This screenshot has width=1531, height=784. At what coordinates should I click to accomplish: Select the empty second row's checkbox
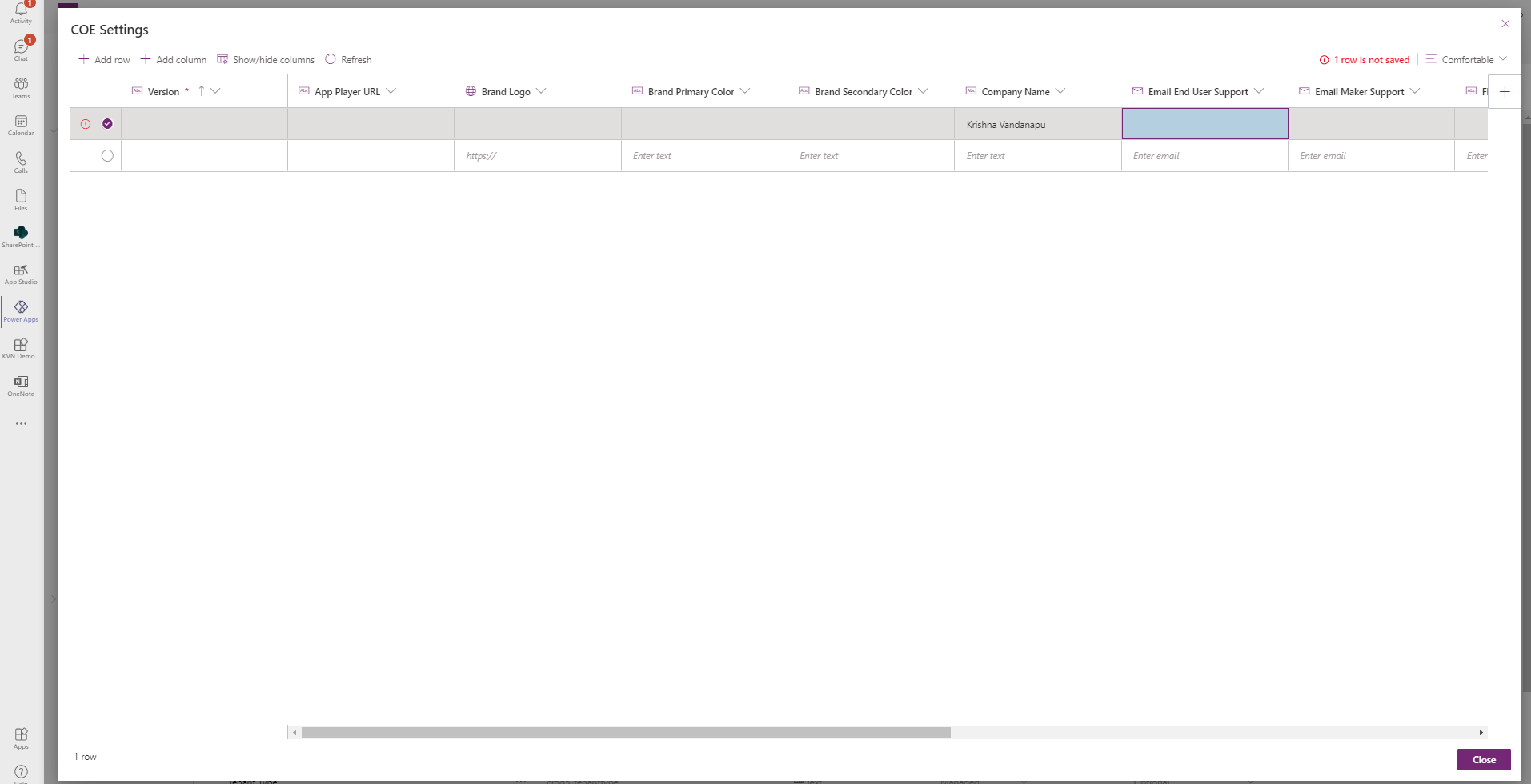[108, 155]
